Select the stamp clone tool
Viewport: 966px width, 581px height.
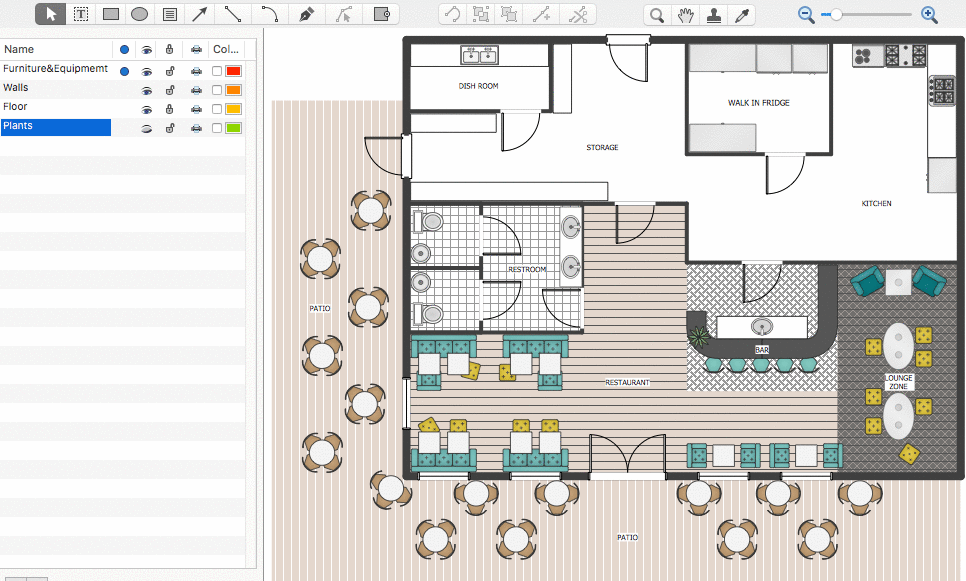tap(714, 15)
